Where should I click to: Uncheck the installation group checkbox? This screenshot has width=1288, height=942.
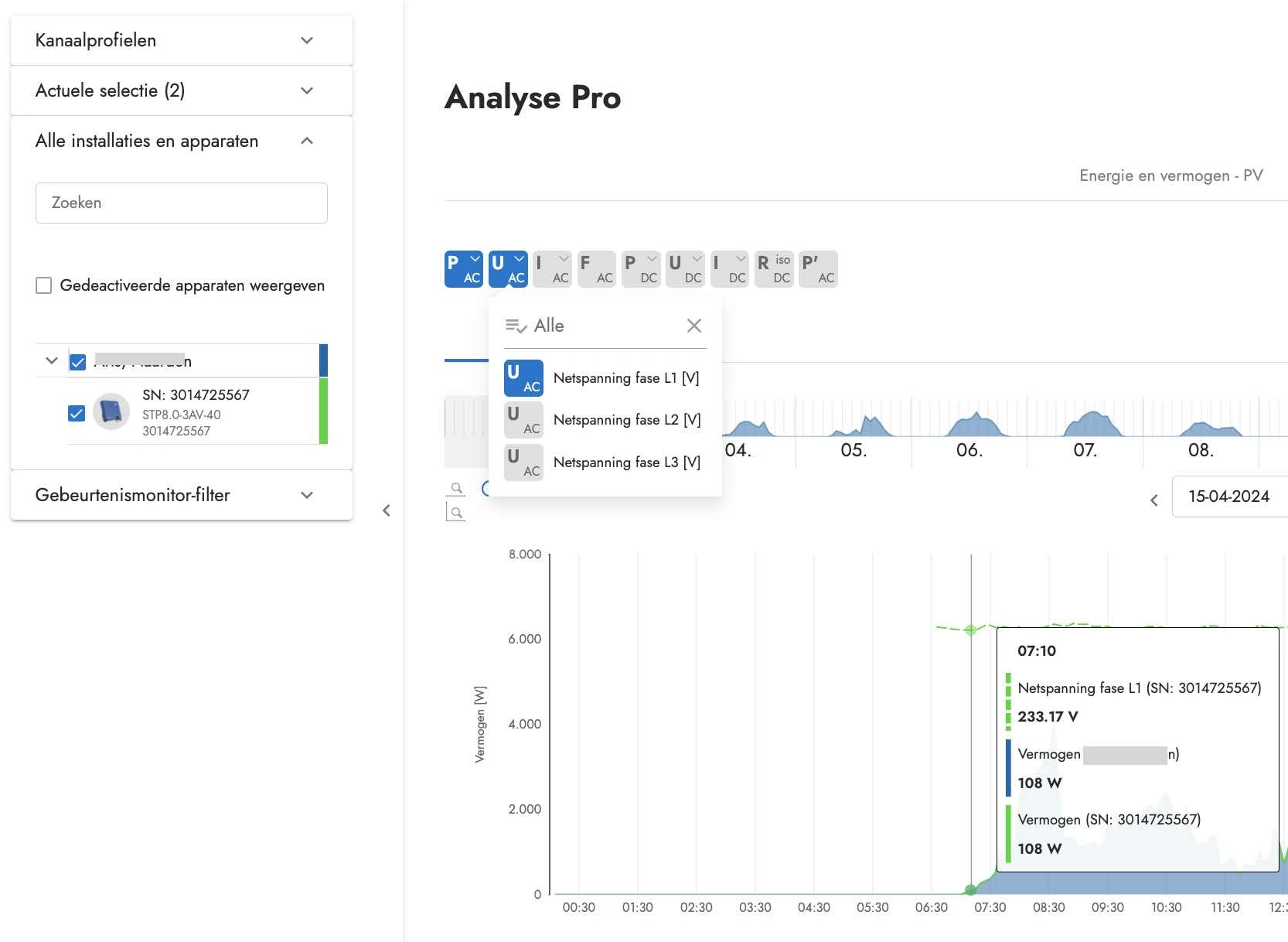[x=77, y=362]
